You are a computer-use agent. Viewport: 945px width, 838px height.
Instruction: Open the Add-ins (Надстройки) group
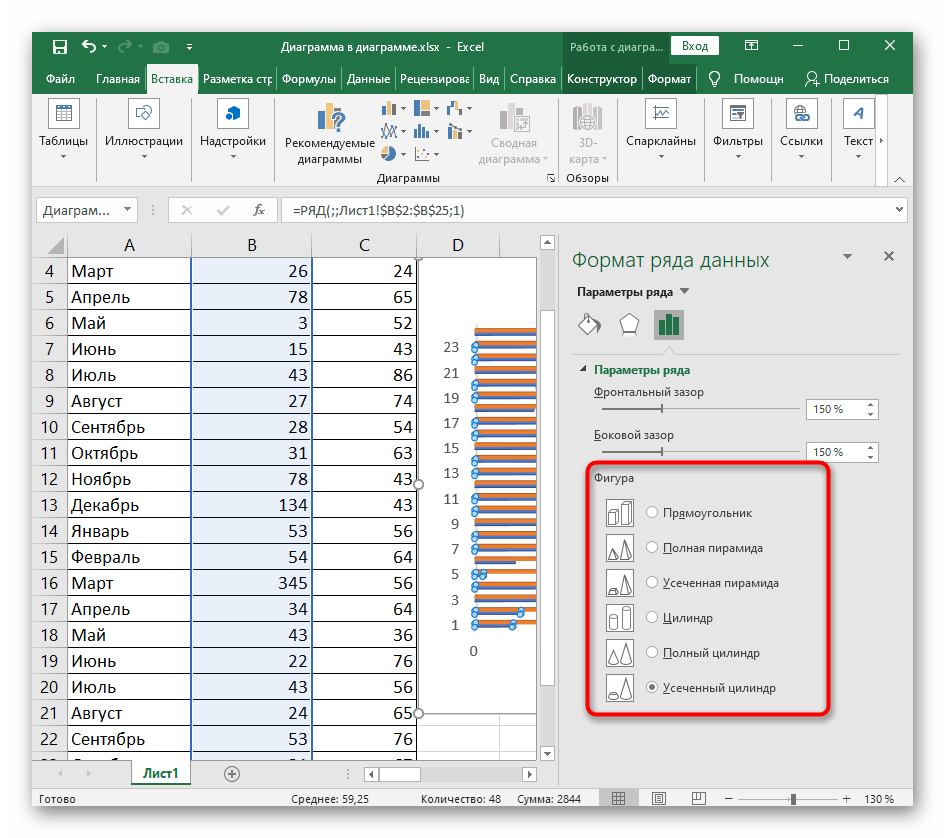233,114
